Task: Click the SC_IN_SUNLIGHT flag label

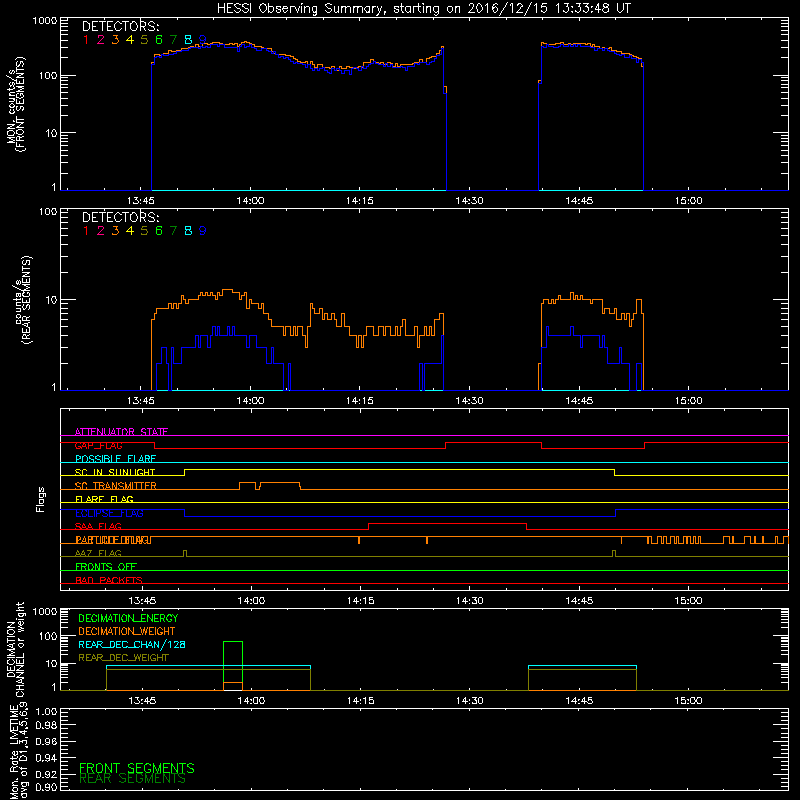Action: coord(115,472)
